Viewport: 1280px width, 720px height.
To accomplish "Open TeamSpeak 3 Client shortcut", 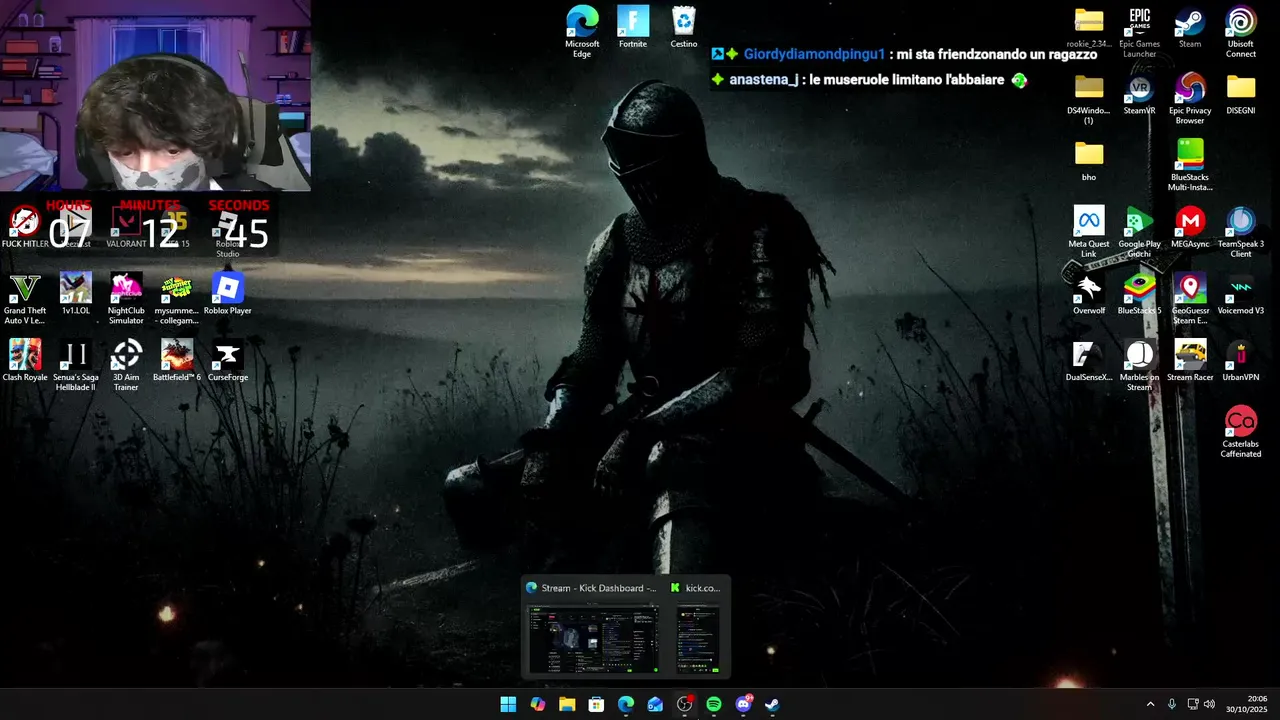I will (x=1241, y=231).
